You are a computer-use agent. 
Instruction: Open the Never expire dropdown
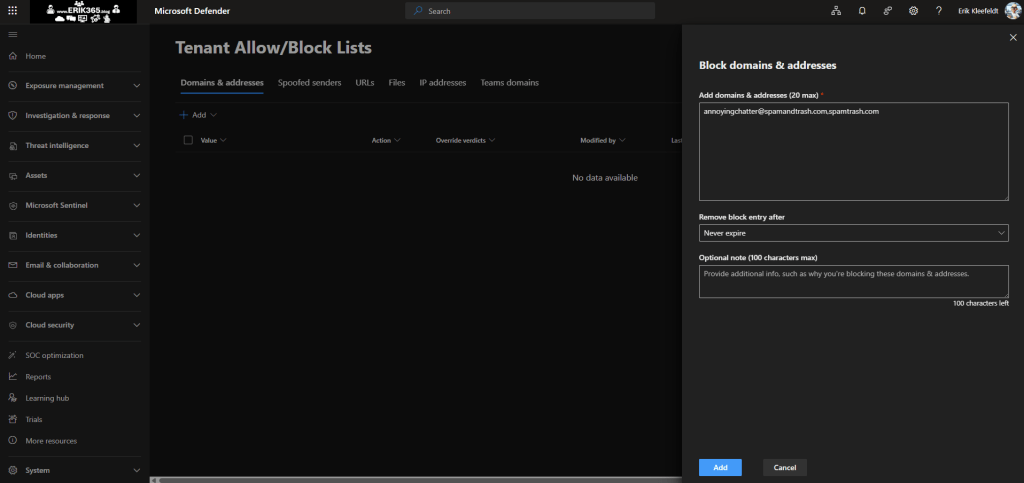[x=853, y=233]
